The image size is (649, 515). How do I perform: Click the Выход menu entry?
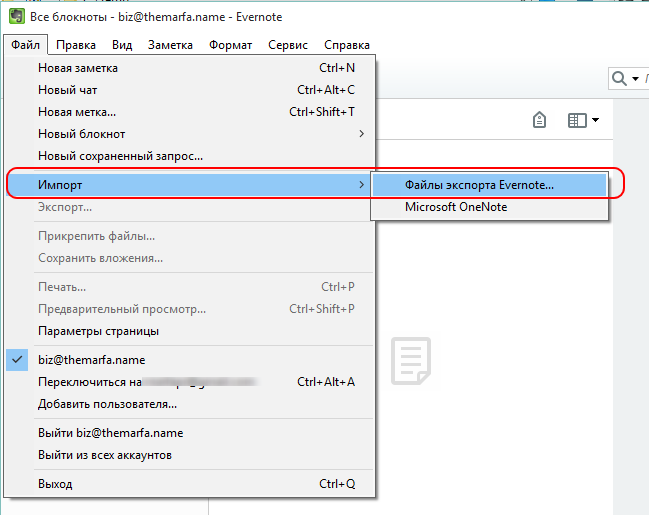tap(190, 484)
